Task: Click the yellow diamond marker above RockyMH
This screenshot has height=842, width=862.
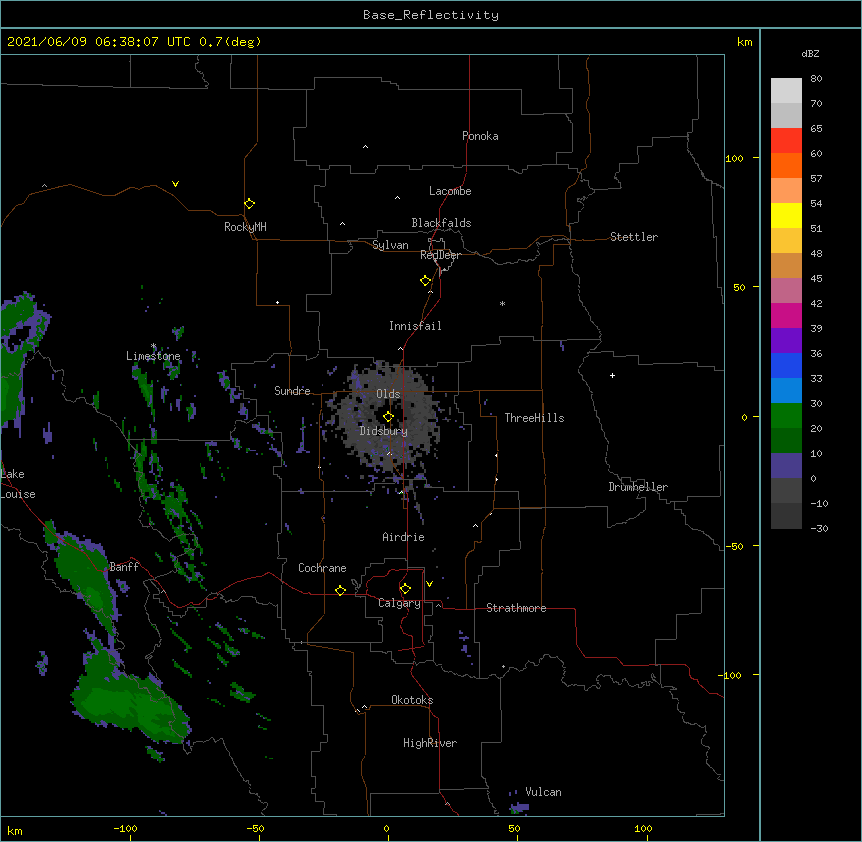Action: pos(249,203)
